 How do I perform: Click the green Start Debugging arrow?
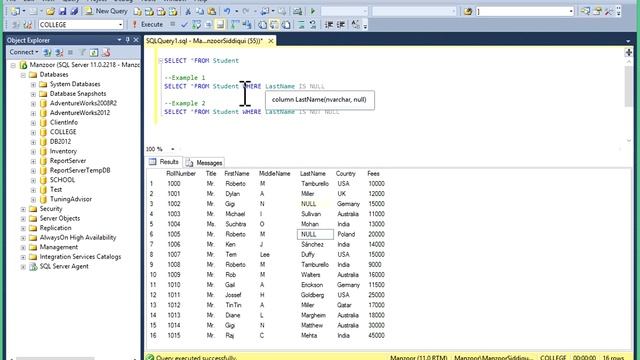(x=313, y=11)
